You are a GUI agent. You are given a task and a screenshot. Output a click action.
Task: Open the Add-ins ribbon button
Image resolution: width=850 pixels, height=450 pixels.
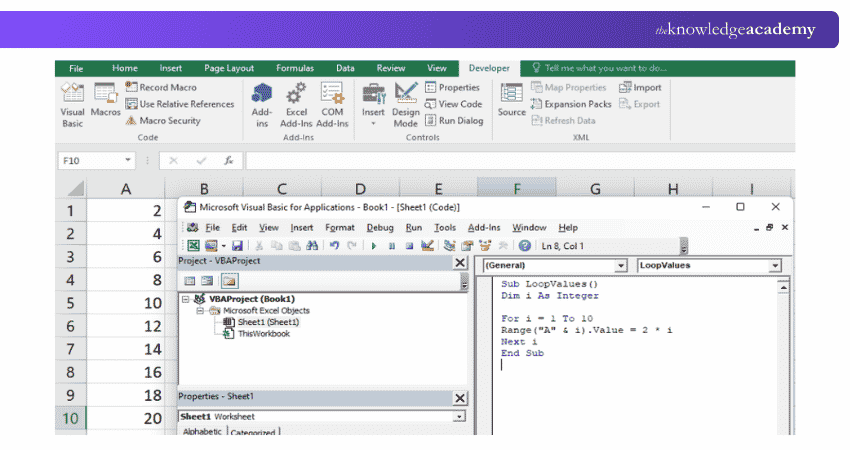(262, 105)
